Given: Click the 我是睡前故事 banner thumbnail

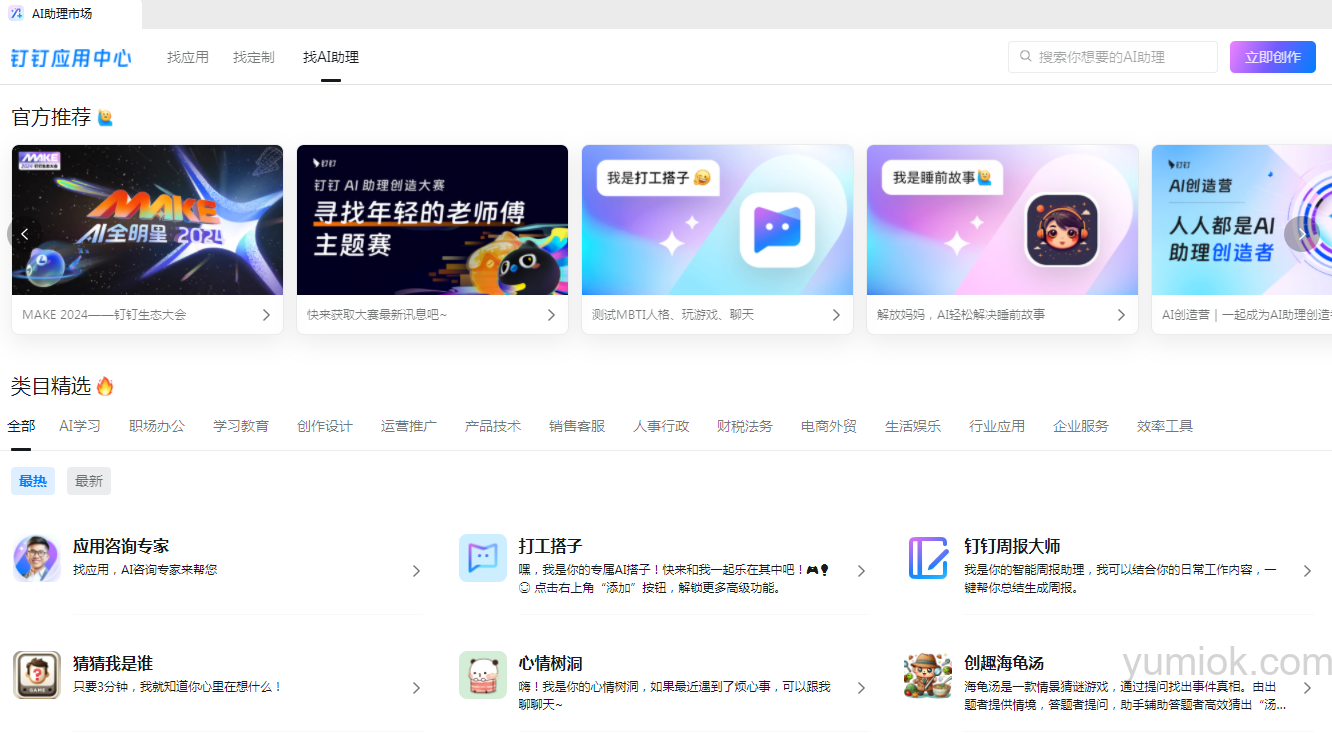Looking at the screenshot, I should (1002, 220).
